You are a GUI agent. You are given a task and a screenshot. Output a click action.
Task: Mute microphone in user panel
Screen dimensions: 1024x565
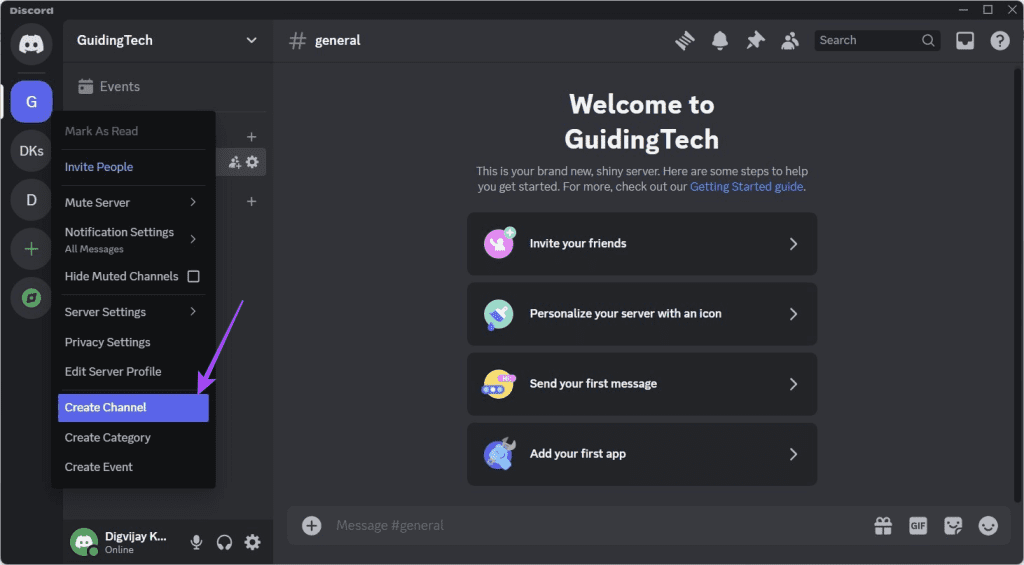coord(196,542)
